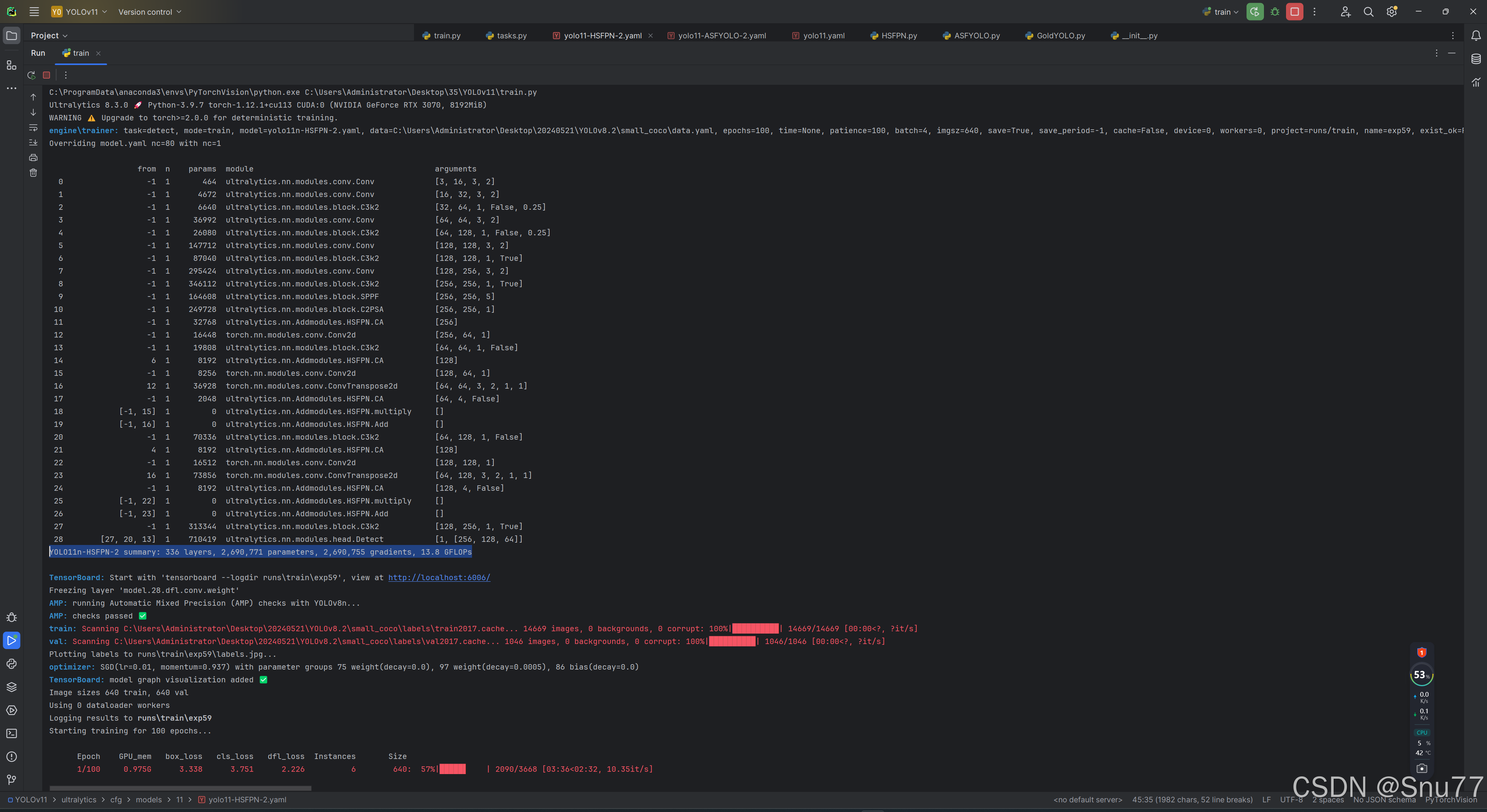
Task: Change file encoding UTF-8 in status bar
Action: (x=1291, y=799)
